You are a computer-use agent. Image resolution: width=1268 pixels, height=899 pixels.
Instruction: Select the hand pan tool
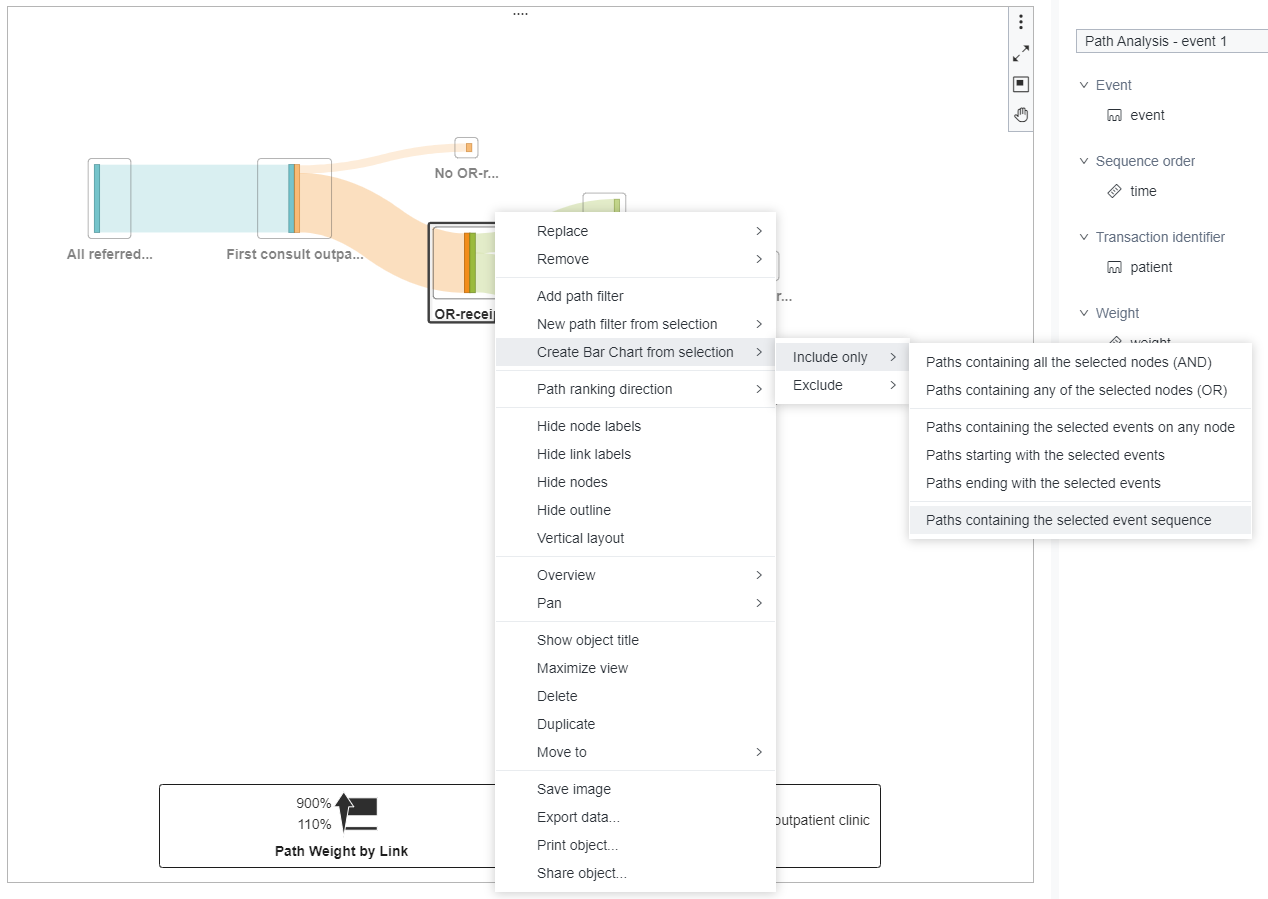[x=1021, y=114]
